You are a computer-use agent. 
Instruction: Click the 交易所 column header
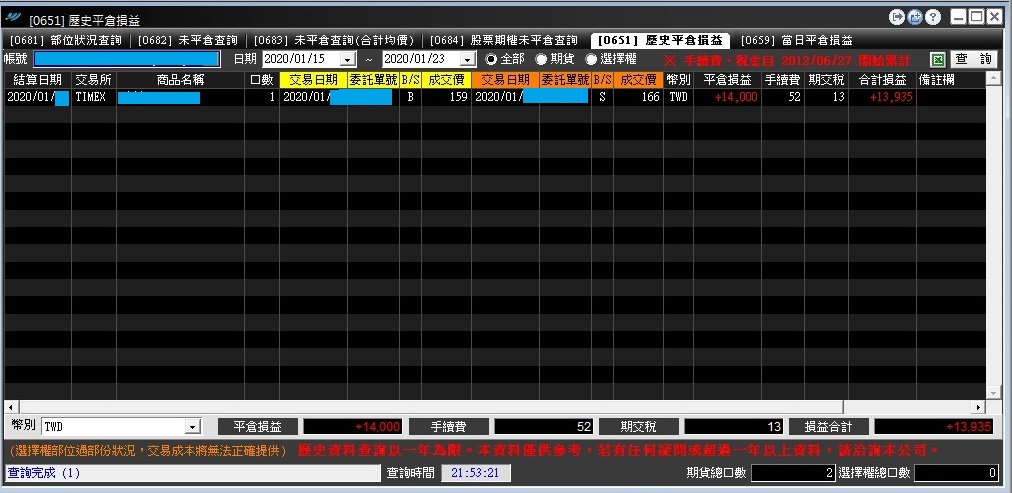pyautogui.click(x=94, y=80)
